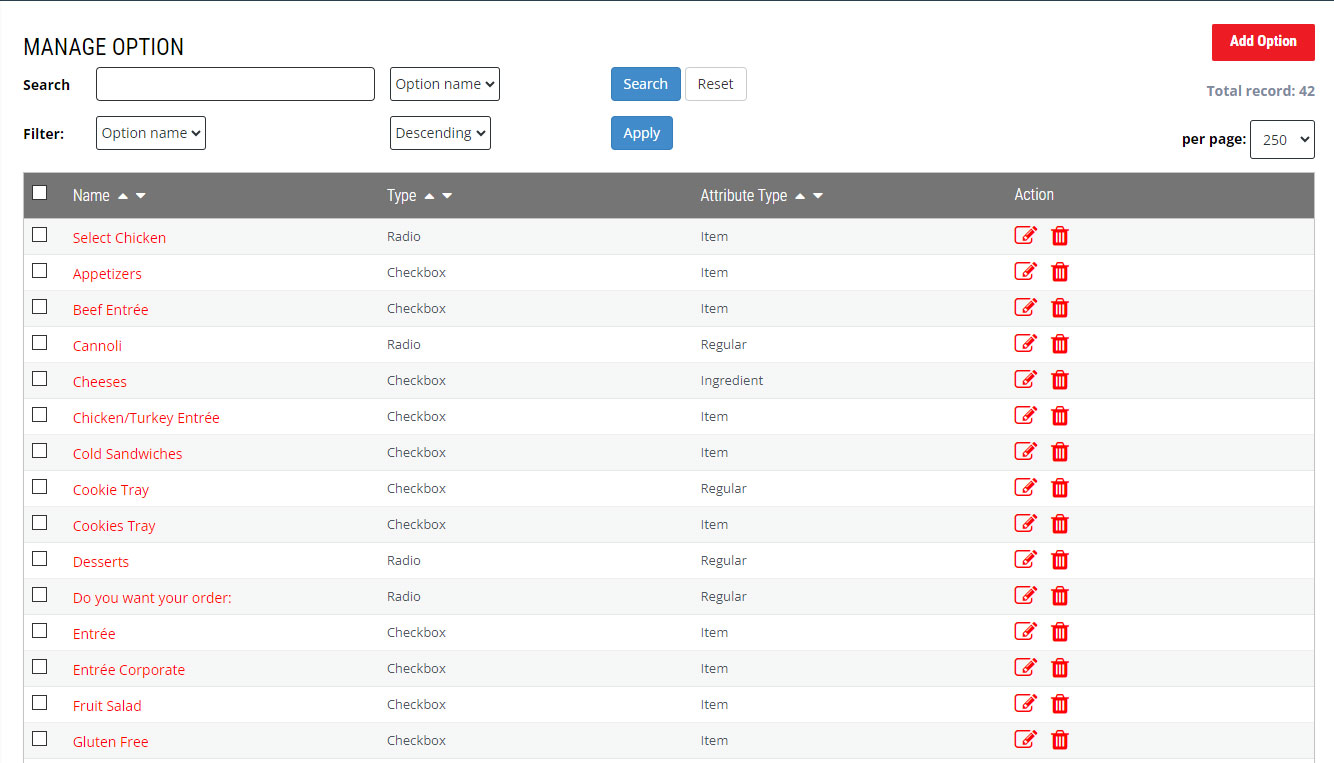Edit the Cookies Tray option
The image size is (1334, 763).
(x=1026, y=523)
